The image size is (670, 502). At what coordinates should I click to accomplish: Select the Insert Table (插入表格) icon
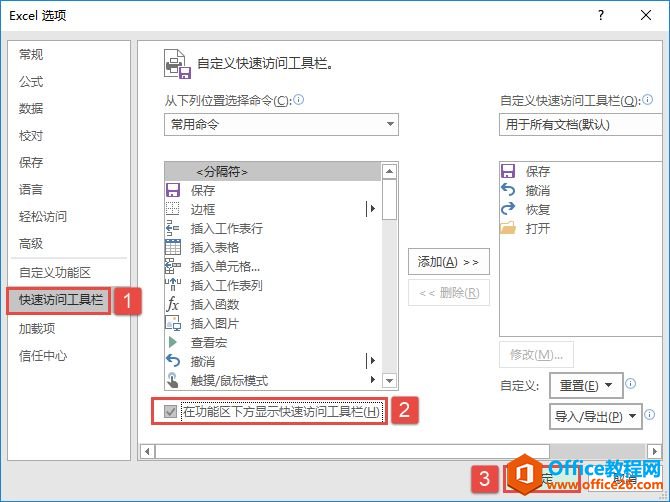tap(173, 247)
